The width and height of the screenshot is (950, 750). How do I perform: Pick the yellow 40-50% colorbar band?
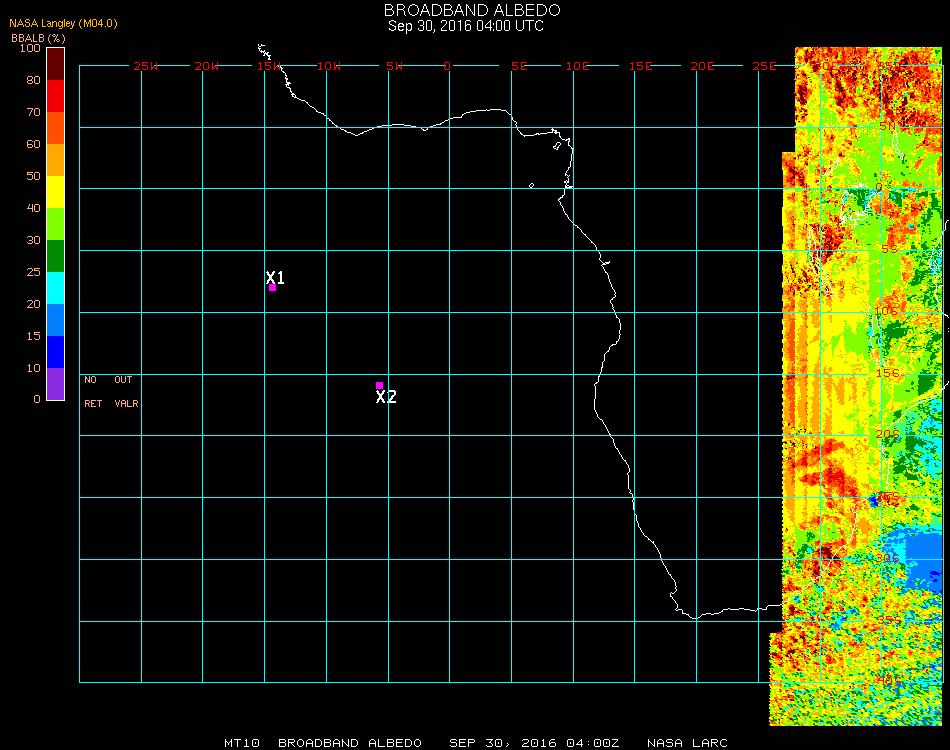point(55,192)
